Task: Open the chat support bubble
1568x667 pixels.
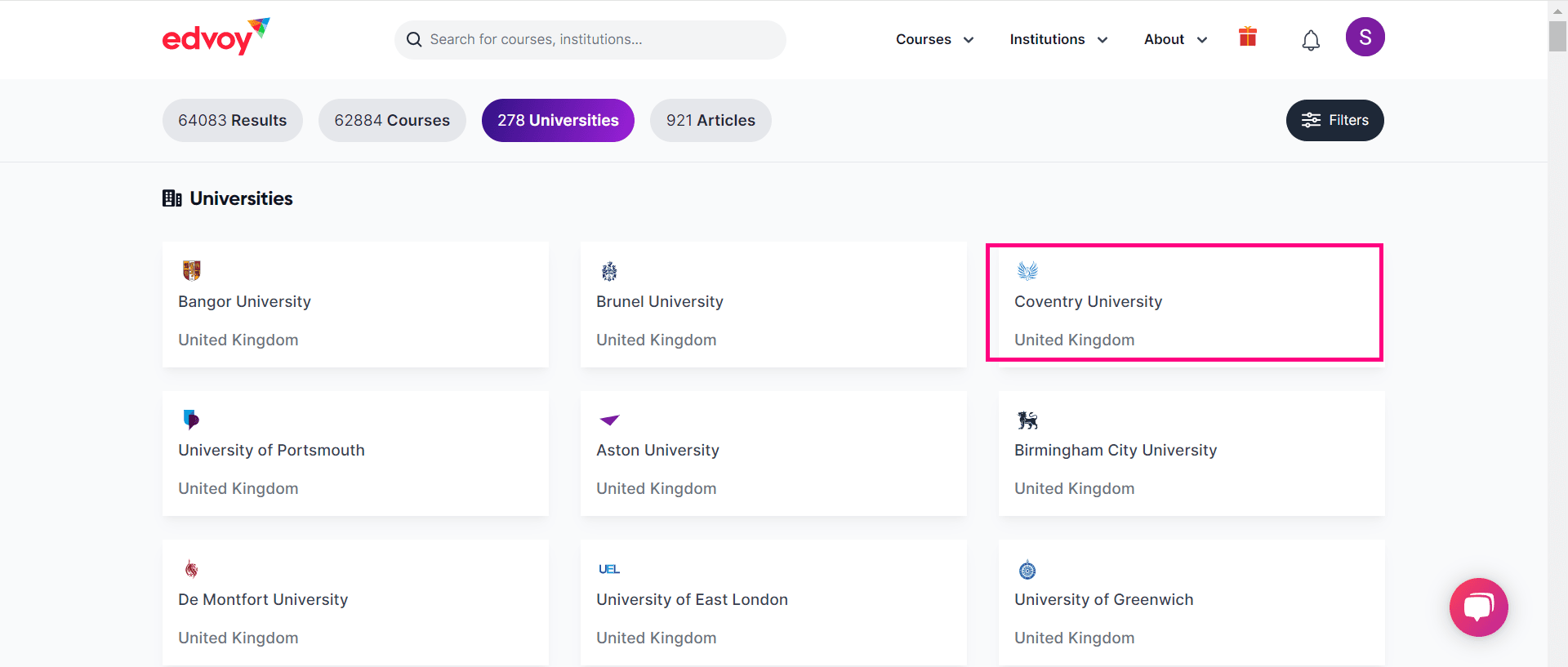Action: click(1478, 607)
